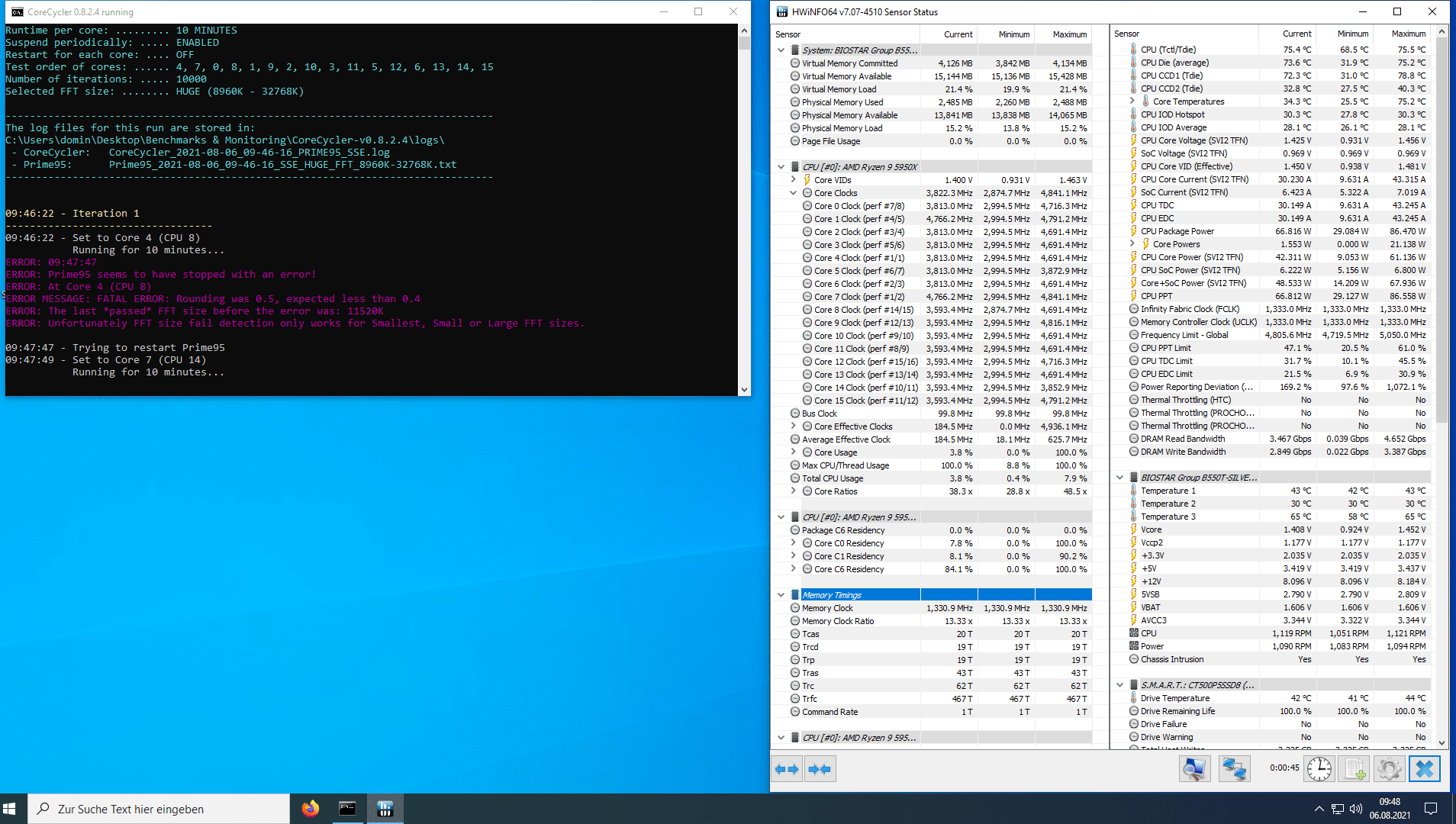Click the fan icon beside the 1,119 RPM CPU row
The width and height of the screenshot is (1456, 824).
(1133, 633)
